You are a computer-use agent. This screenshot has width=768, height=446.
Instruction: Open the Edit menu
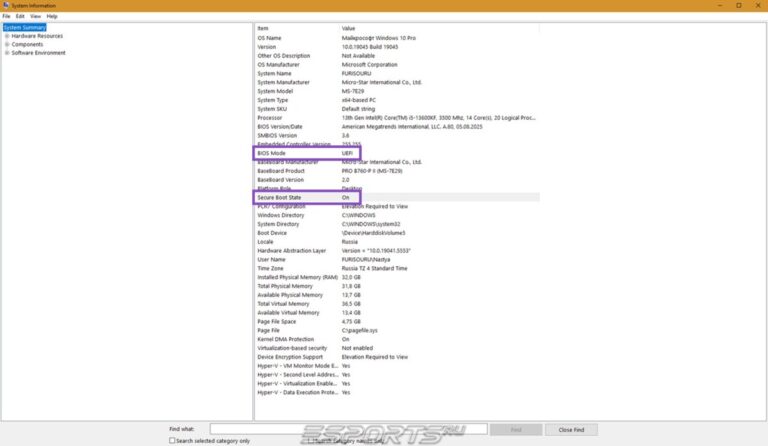click(20, 16)
